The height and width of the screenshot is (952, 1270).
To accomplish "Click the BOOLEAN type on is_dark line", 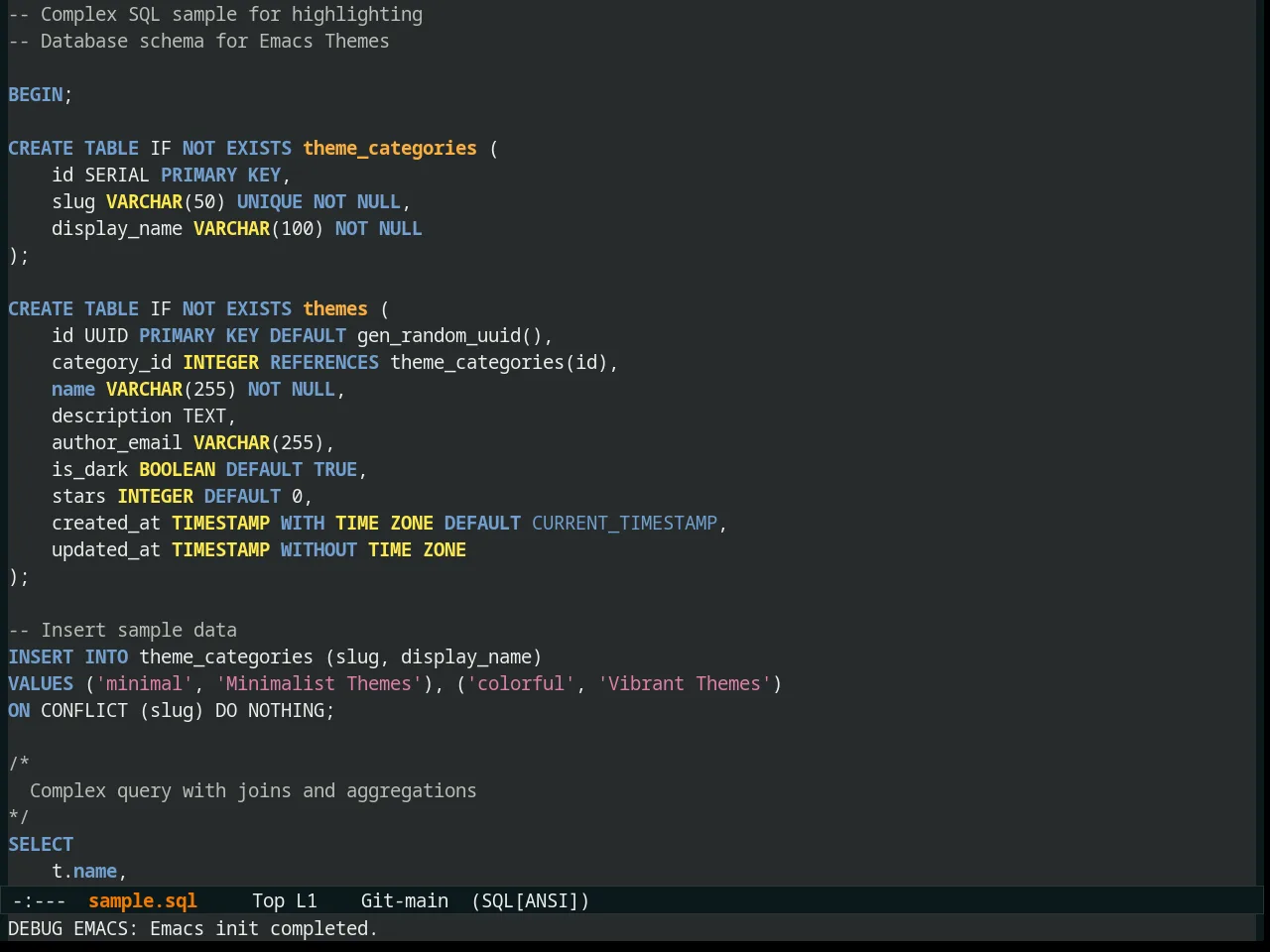I will click(178, 469).
